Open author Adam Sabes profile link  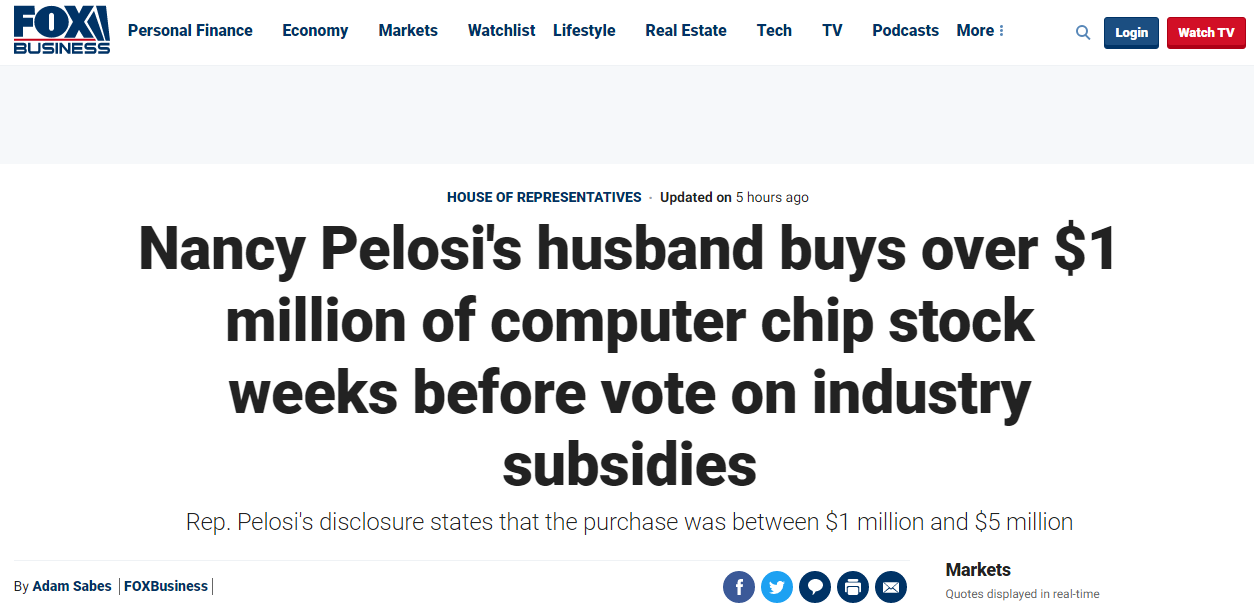[x=72, y=586]
